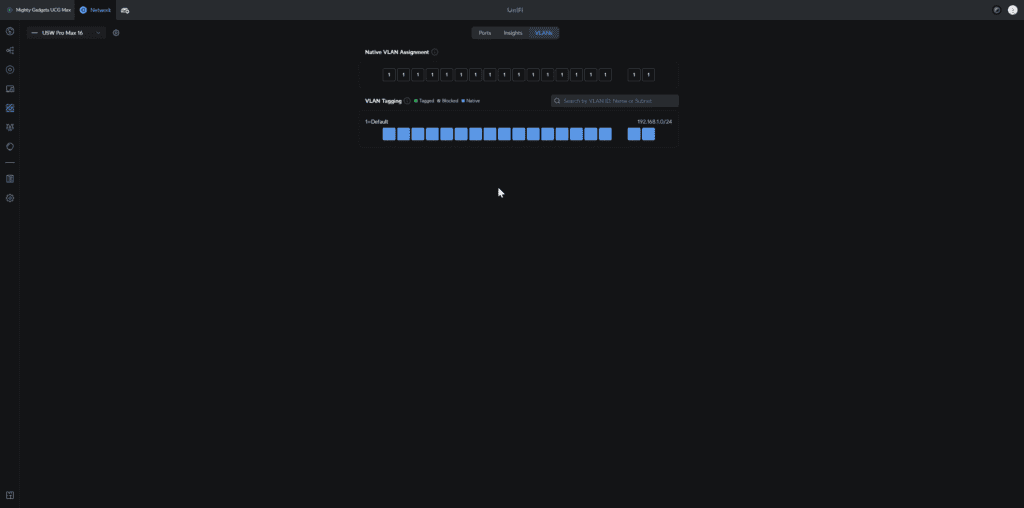1024x508 pixels.
Task: Open the Protect camera app icon in top bar
Action: pyautogui.click(x=125, y=10)
